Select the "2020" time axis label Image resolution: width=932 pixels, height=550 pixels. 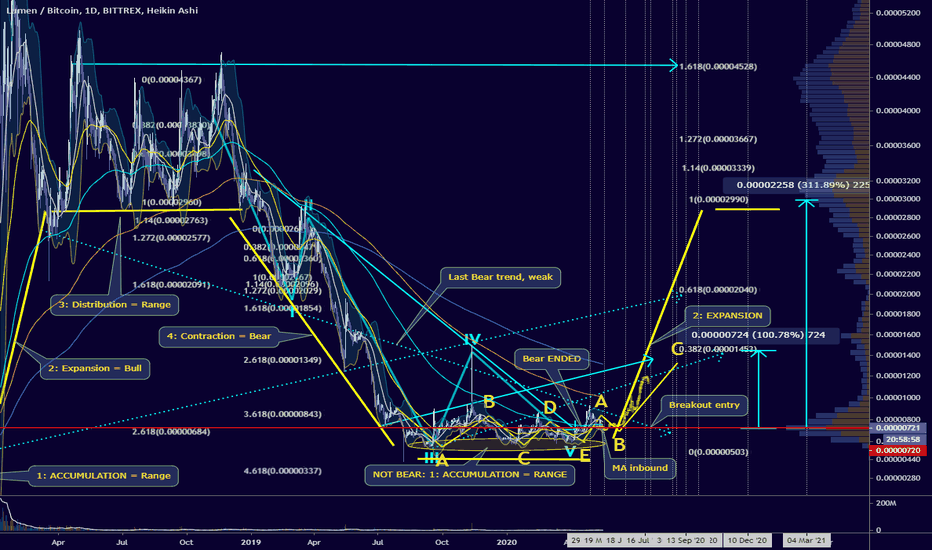[506, 542]
